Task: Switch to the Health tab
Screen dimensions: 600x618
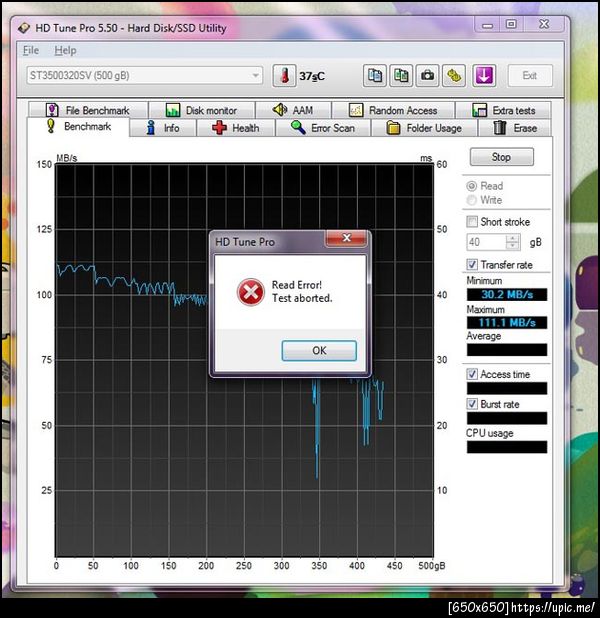Action: pos(236,128)
